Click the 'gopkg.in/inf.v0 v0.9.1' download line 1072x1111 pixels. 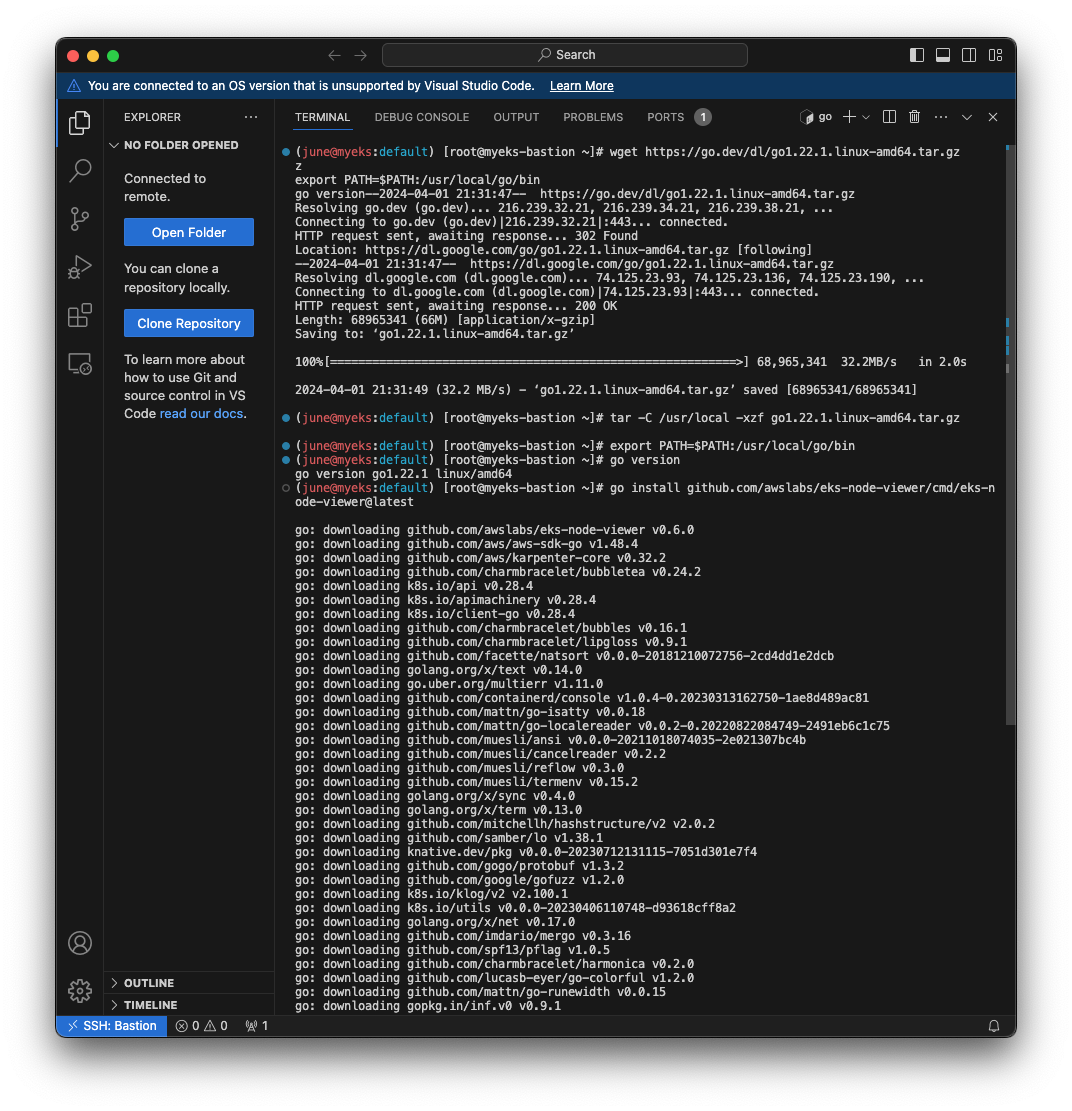coord(428,1006)
